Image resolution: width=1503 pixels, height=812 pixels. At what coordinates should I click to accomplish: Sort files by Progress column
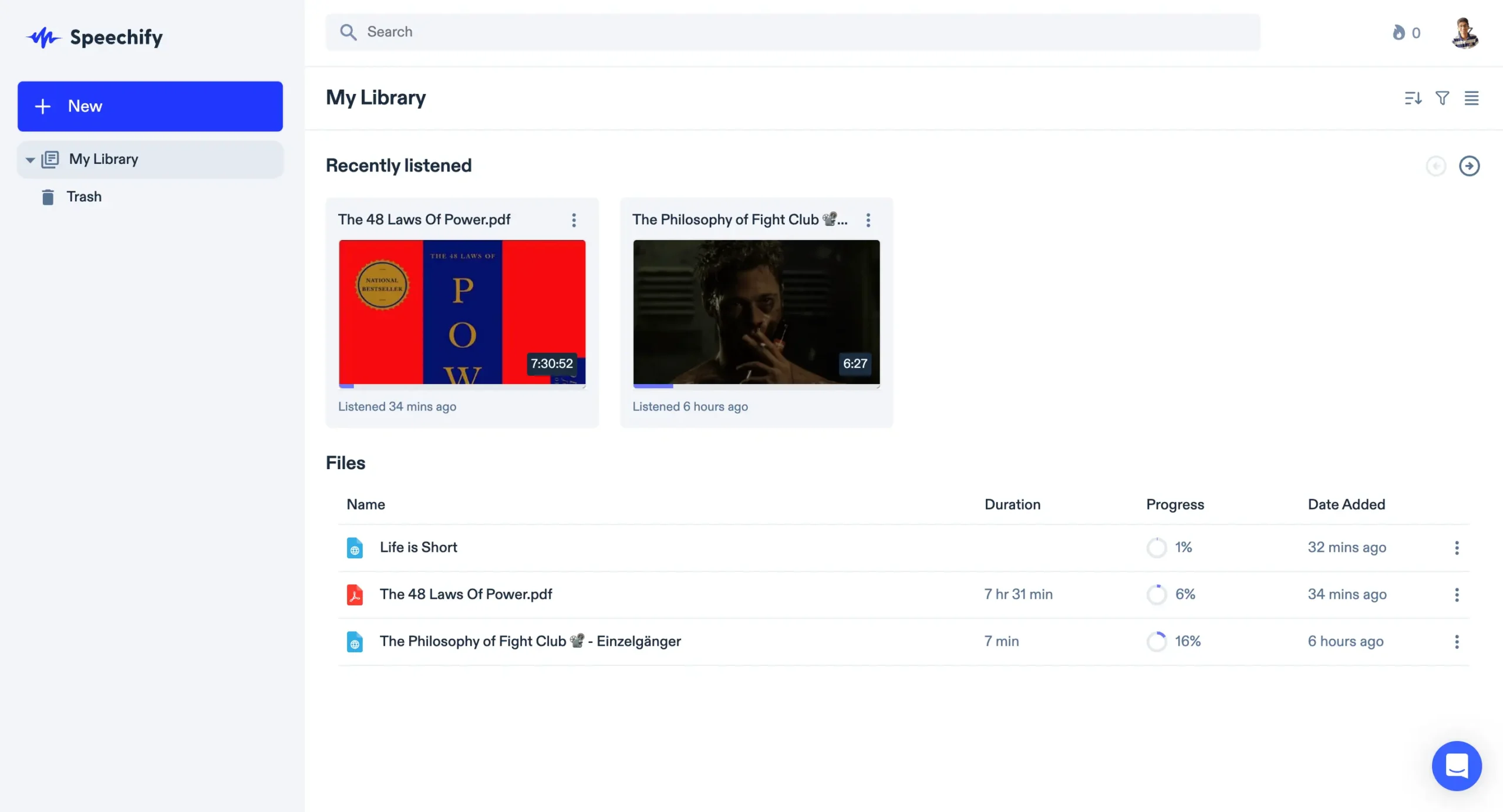(1175, 504)
